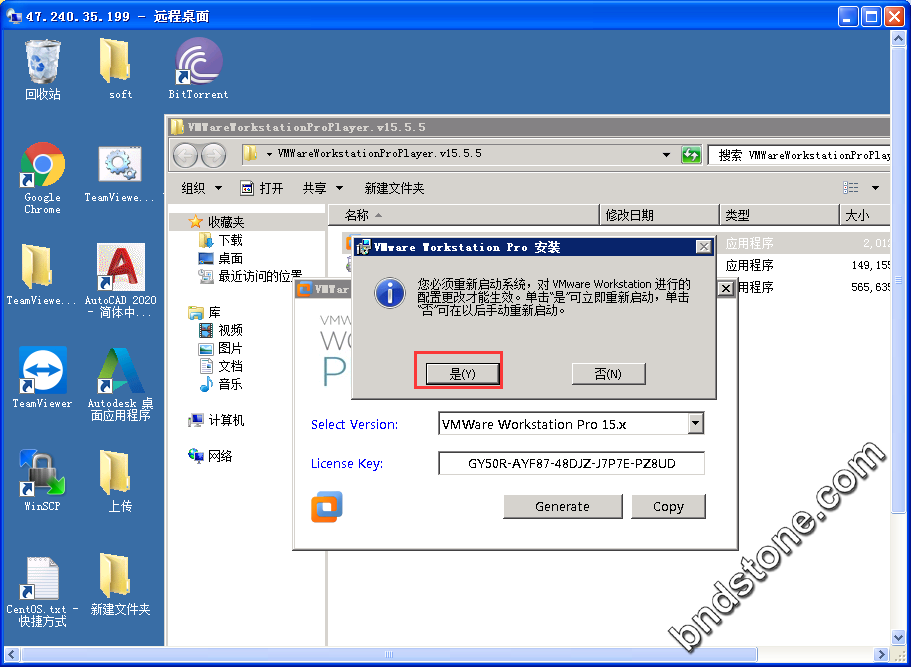Screen dimensions: 911x667
Task: Sort files by the 名称 column
Action: click(464, 215)
